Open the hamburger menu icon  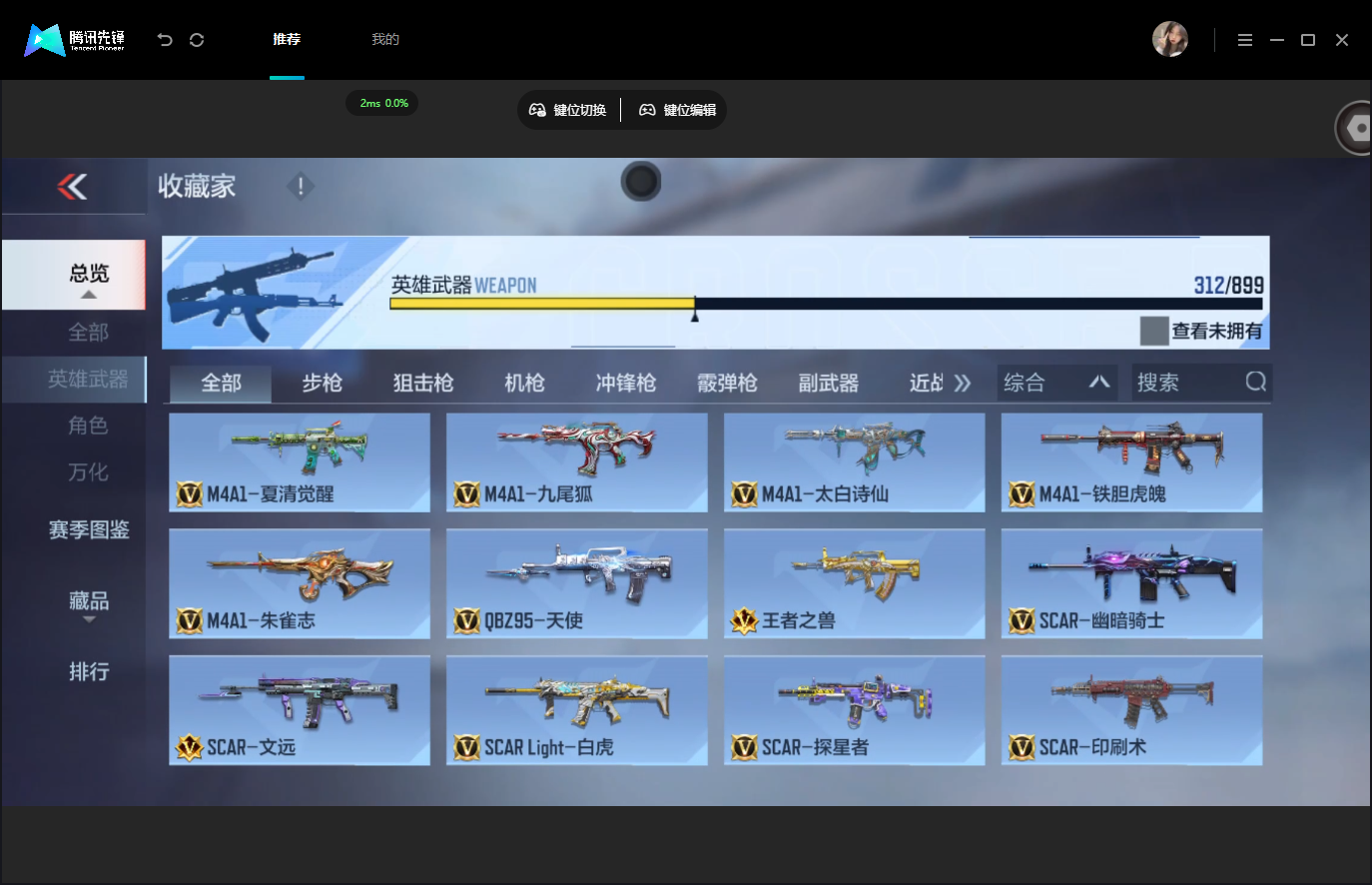[1245, 40]
